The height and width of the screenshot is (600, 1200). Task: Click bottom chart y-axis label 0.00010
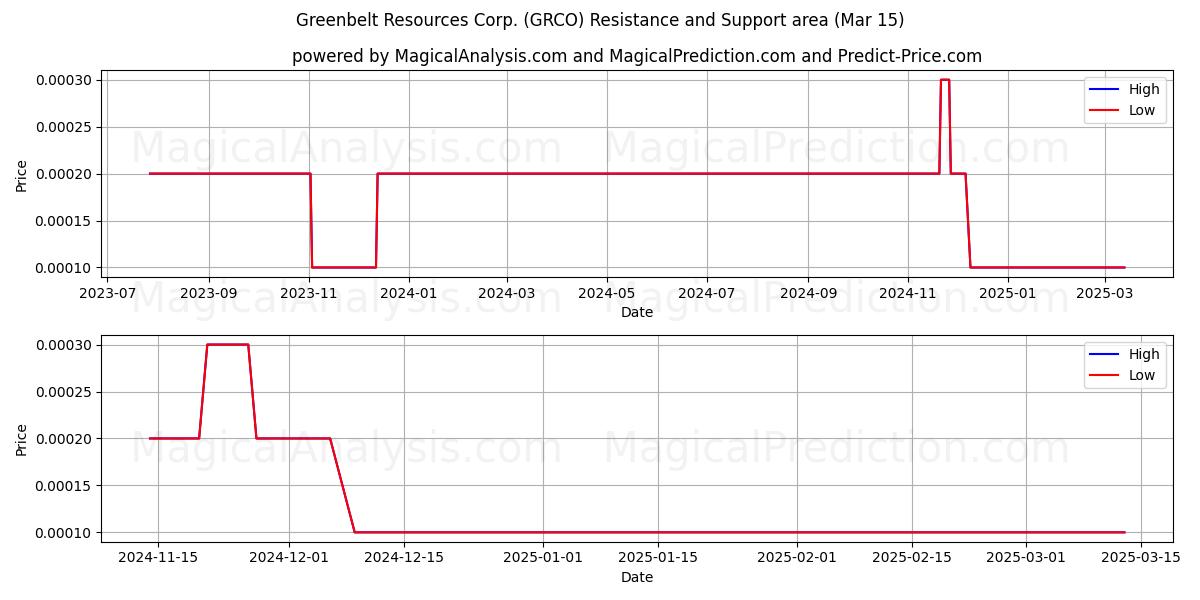pyautogui.click(x=63, y=533)
